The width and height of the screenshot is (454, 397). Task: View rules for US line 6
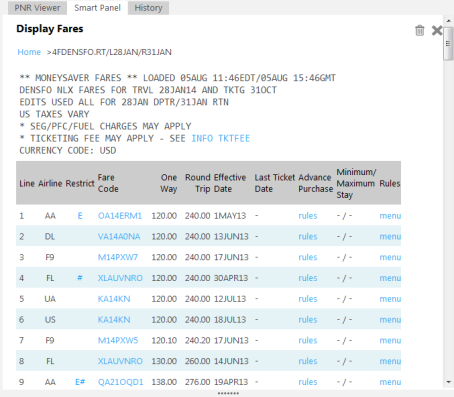pyautogui.click(x=308, y=319)
